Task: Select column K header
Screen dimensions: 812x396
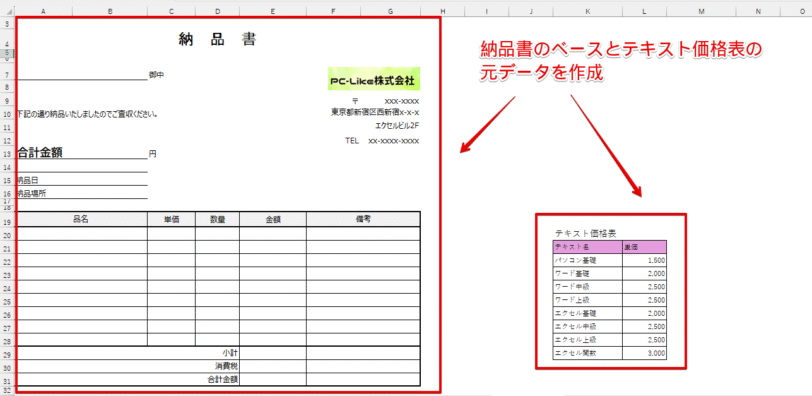Action: click(587, 11)
